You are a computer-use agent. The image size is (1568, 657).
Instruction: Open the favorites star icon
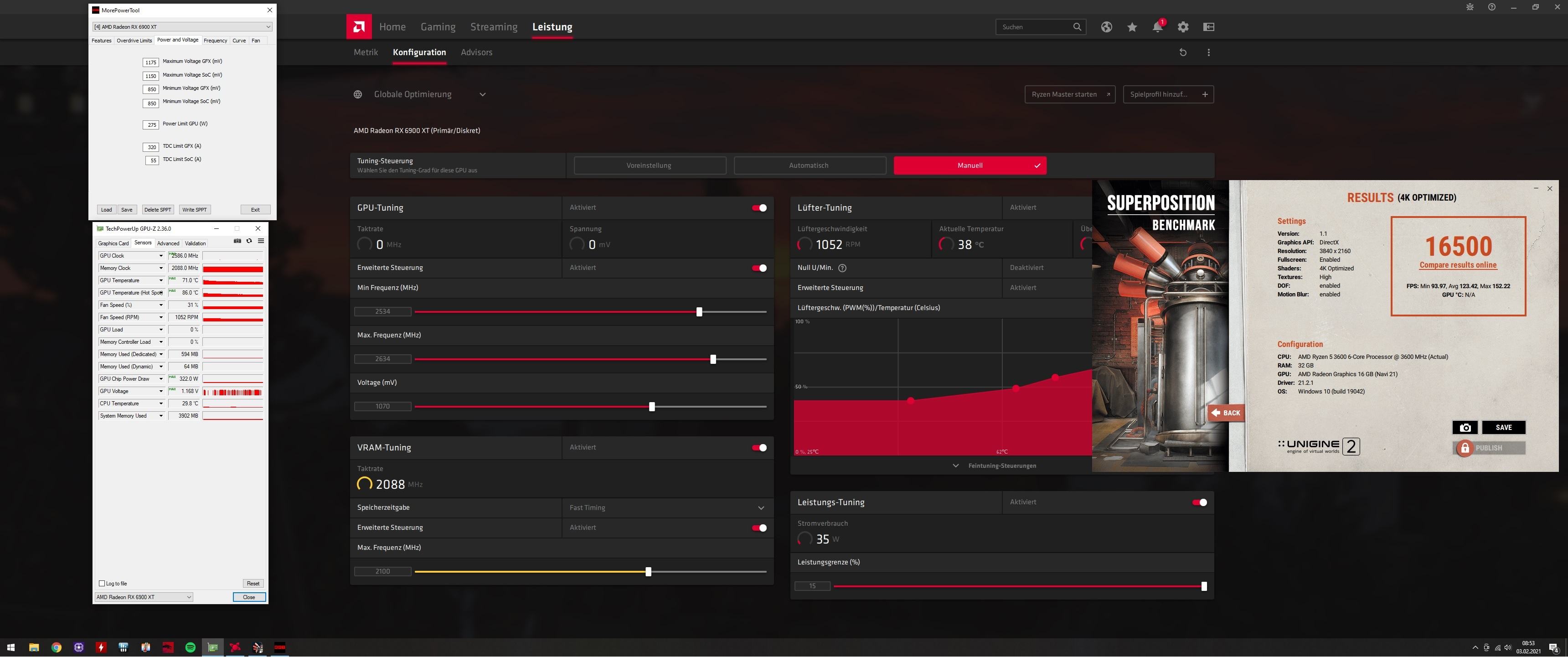[x=1132, y=27]
